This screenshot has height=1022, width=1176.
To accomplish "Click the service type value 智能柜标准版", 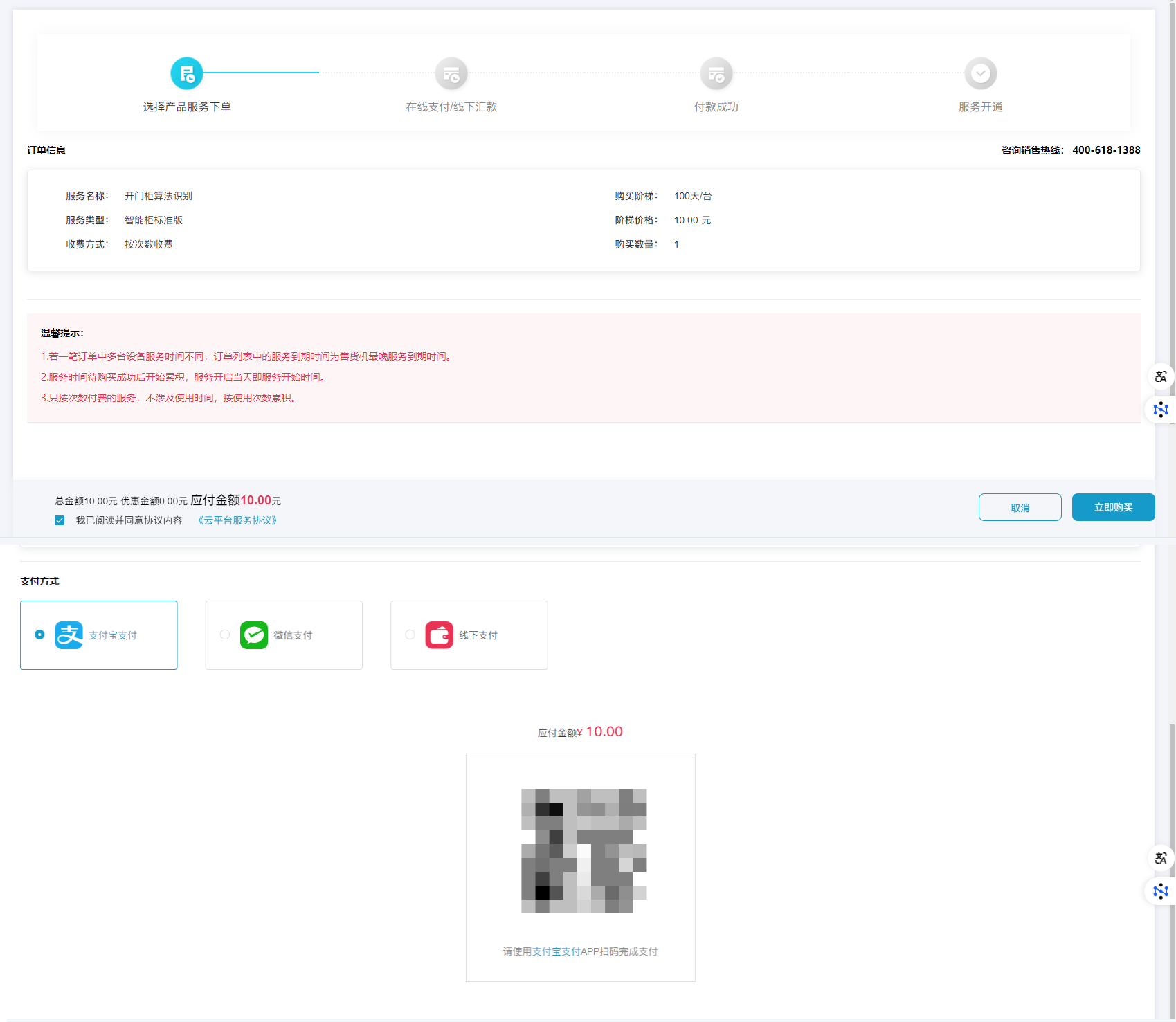I will point(154,220).
